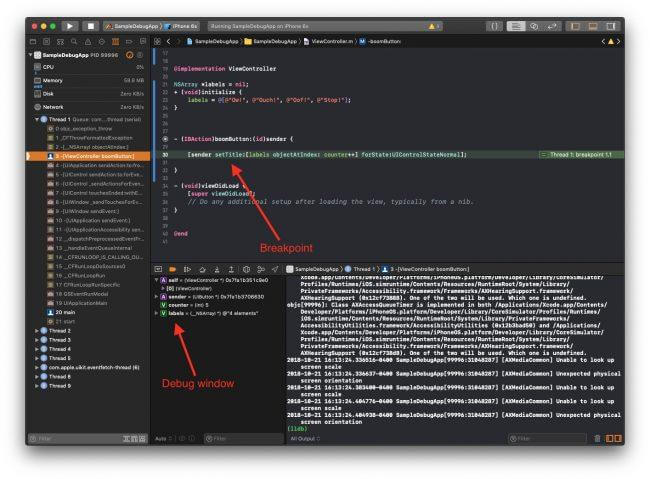
Task: Click line 30 gutter number
Action: [x=165, y=155]
